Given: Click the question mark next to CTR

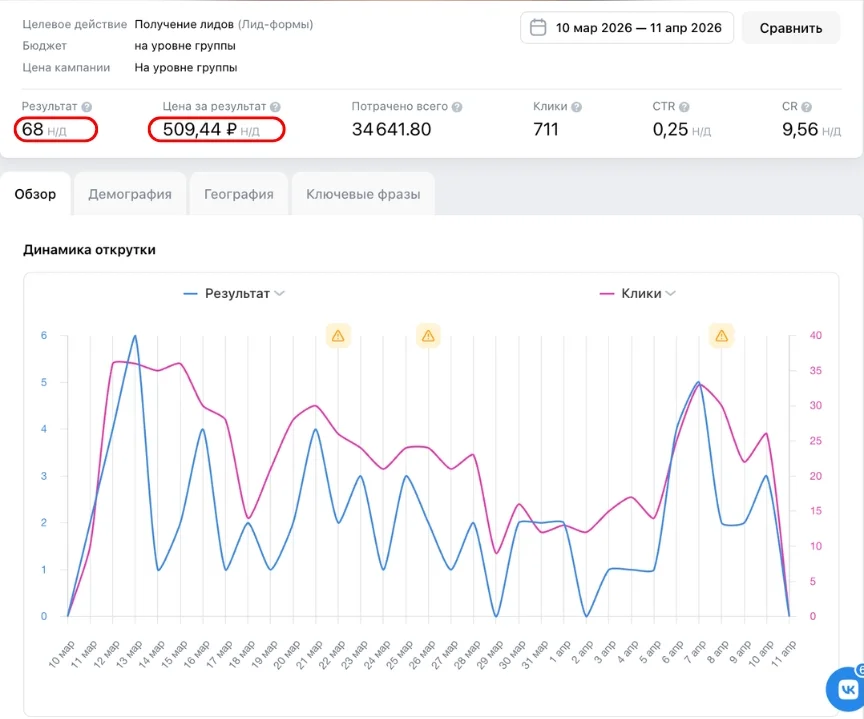Looking at the screenshot, I should coord(684,107).
